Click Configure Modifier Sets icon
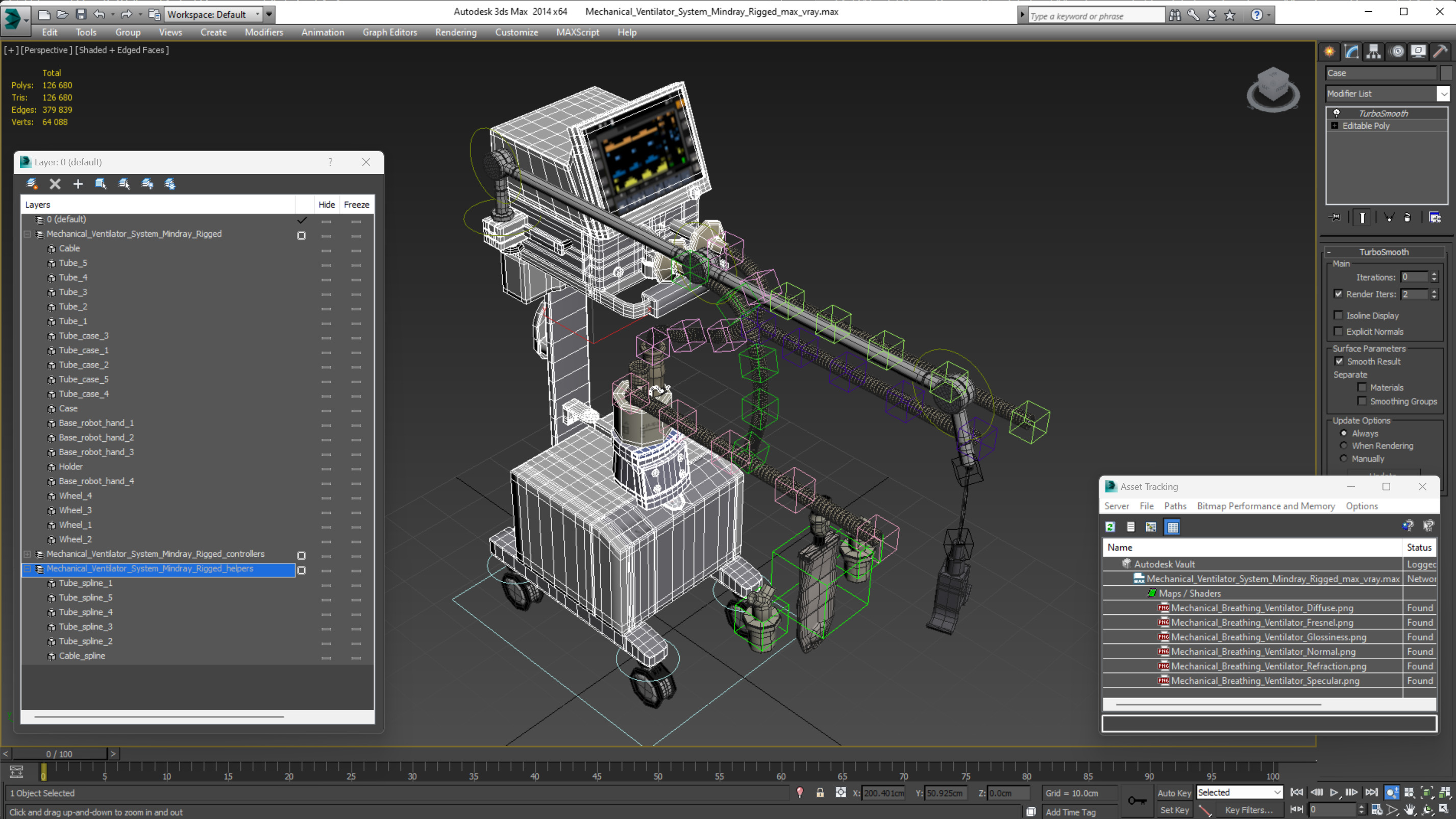Viewport: 1456px width, 819px height. pyautogui.click(x=1435, y=217)
